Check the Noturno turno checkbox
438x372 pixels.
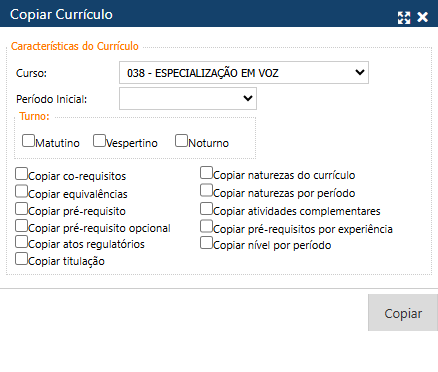coord(181,140)
